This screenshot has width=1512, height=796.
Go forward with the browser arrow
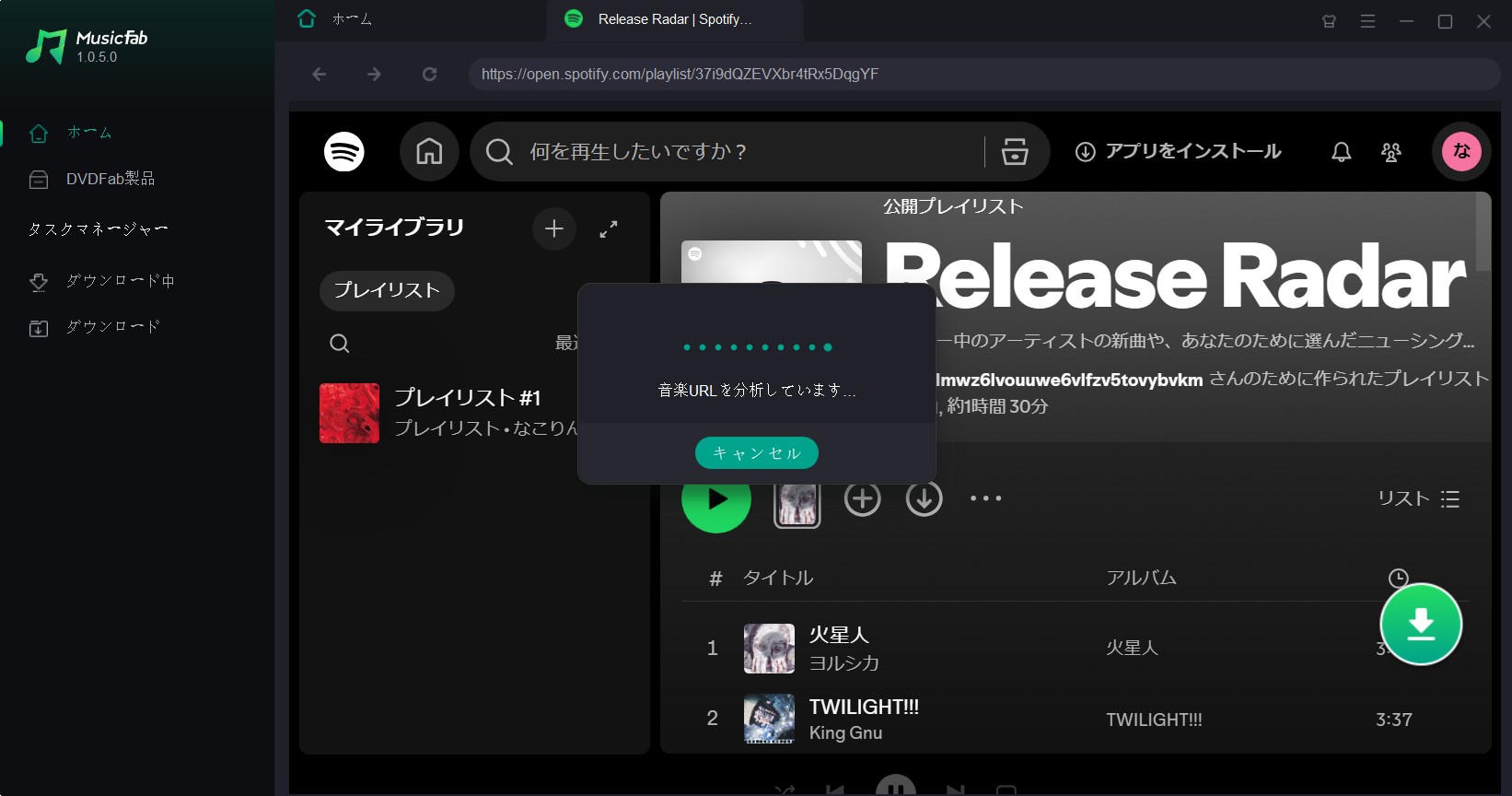[x=374, y=75]
